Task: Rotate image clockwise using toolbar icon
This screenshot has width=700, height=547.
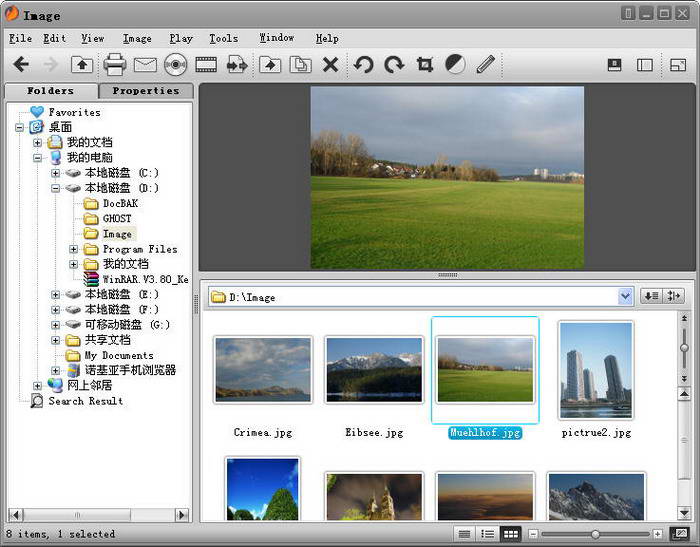Action: click(394, 65)
